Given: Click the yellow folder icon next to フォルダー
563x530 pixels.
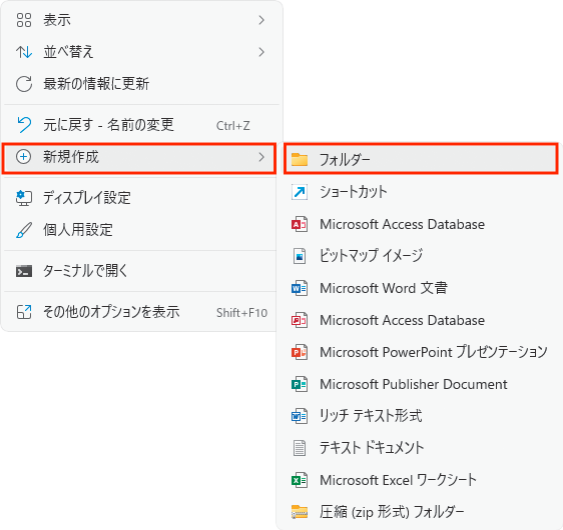Looking at the screenshot, I should point(299,159).
